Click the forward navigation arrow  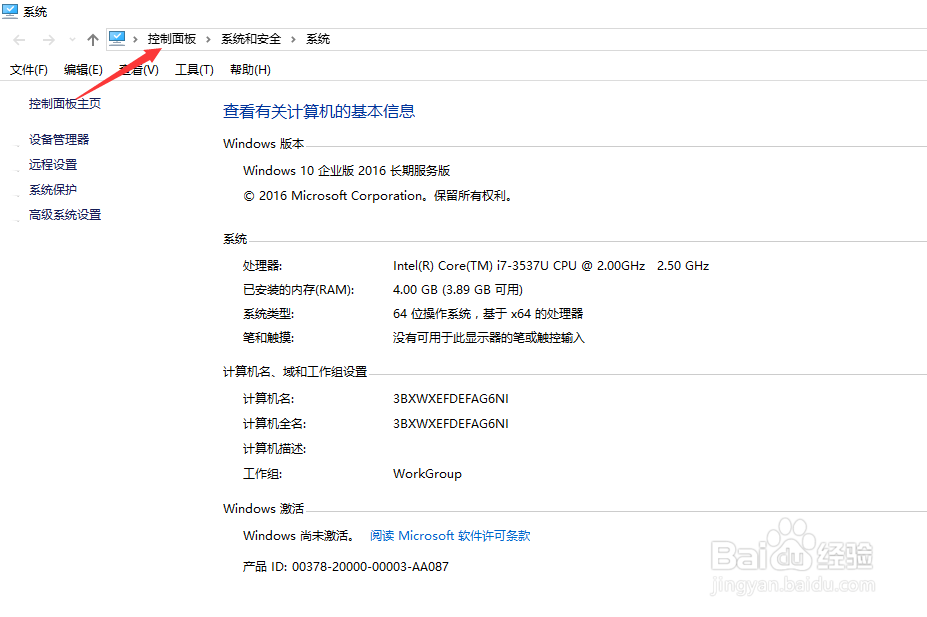pyautogui.click(x=47, y=39)
